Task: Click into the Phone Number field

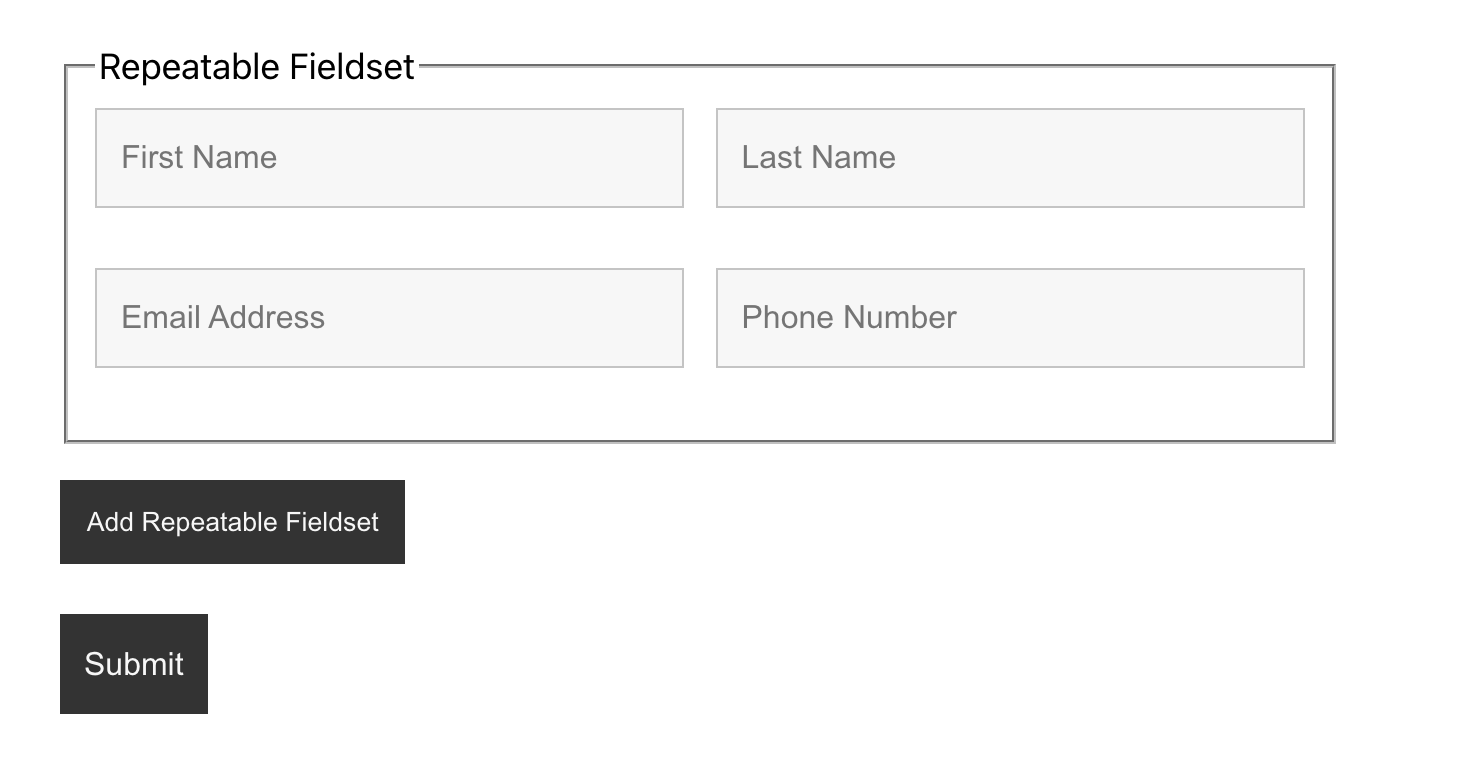Action: 1010,318
